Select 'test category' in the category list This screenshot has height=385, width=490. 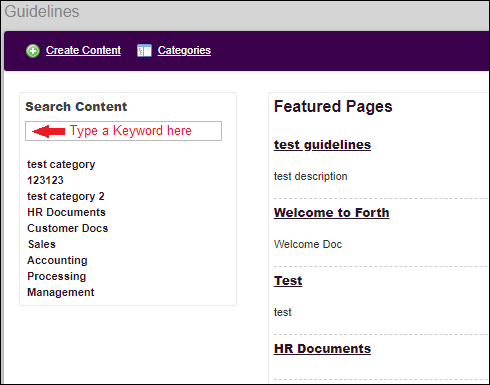click(61, 164)
